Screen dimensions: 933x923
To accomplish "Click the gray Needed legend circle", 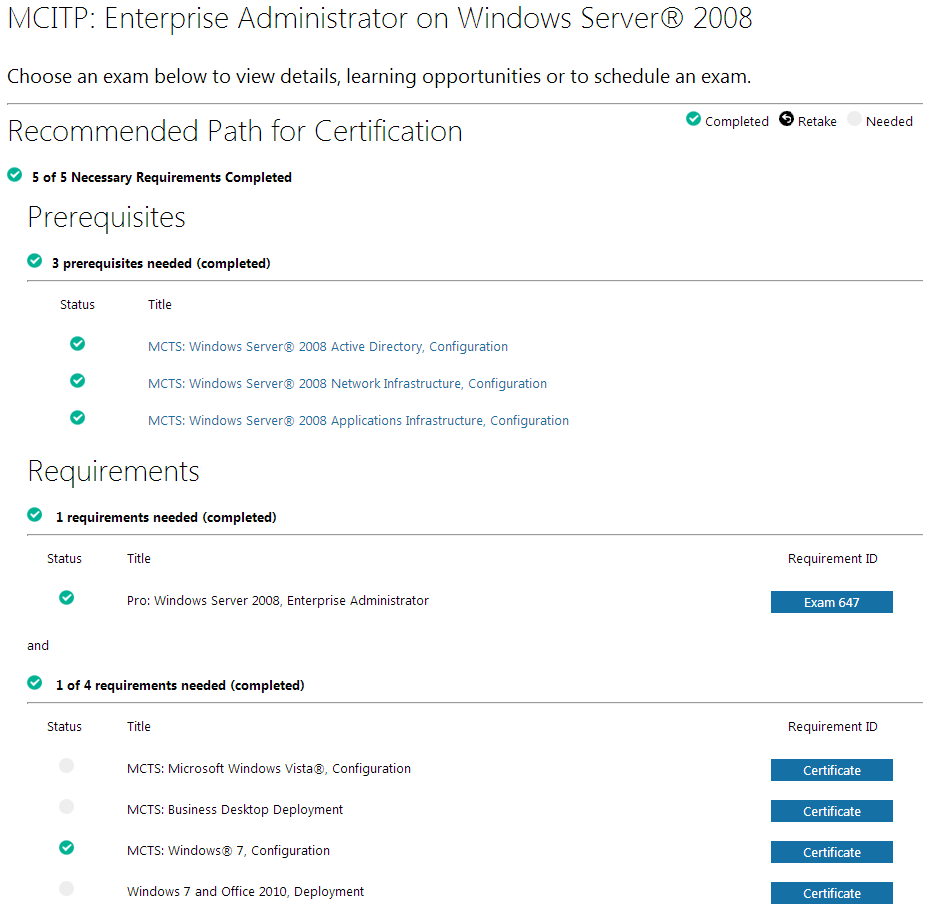I will point(854,119).
